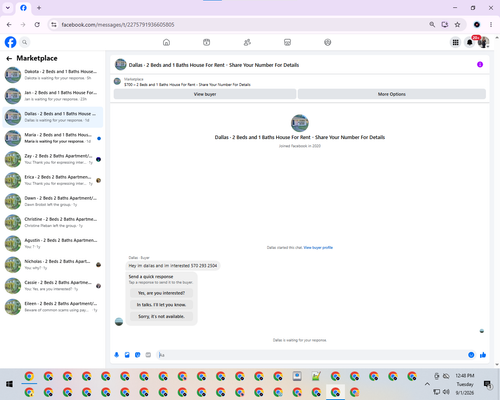Screen dimensions: 500x400
Task: Send a thumbs-up like
Action: (483, 355)
